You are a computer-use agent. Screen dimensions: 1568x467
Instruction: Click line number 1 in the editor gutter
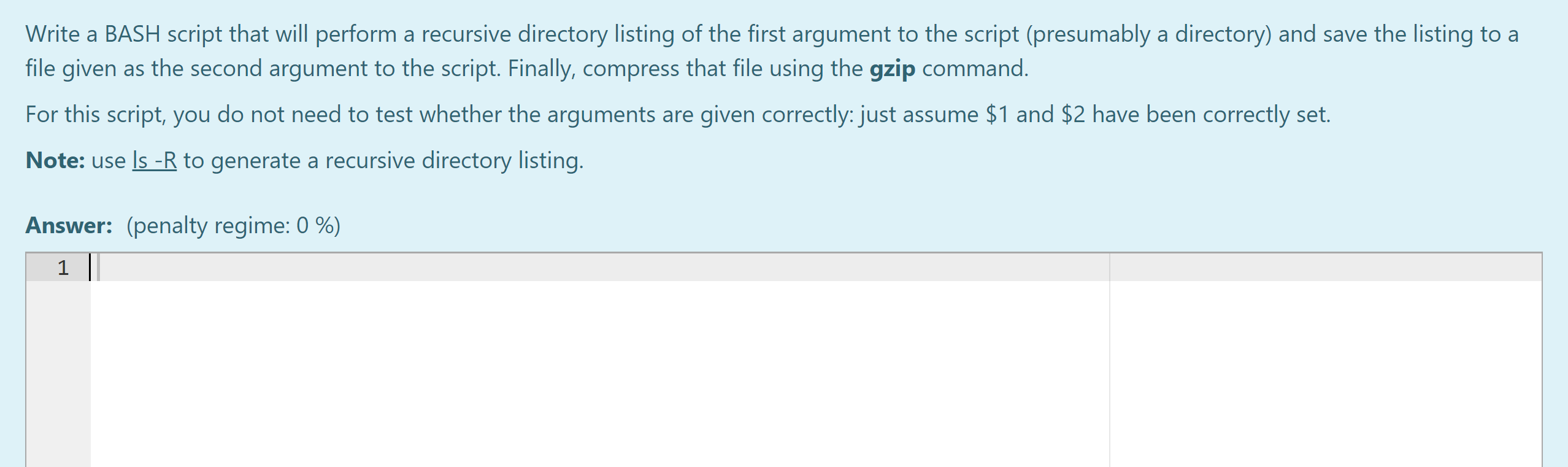click(63, 266)
